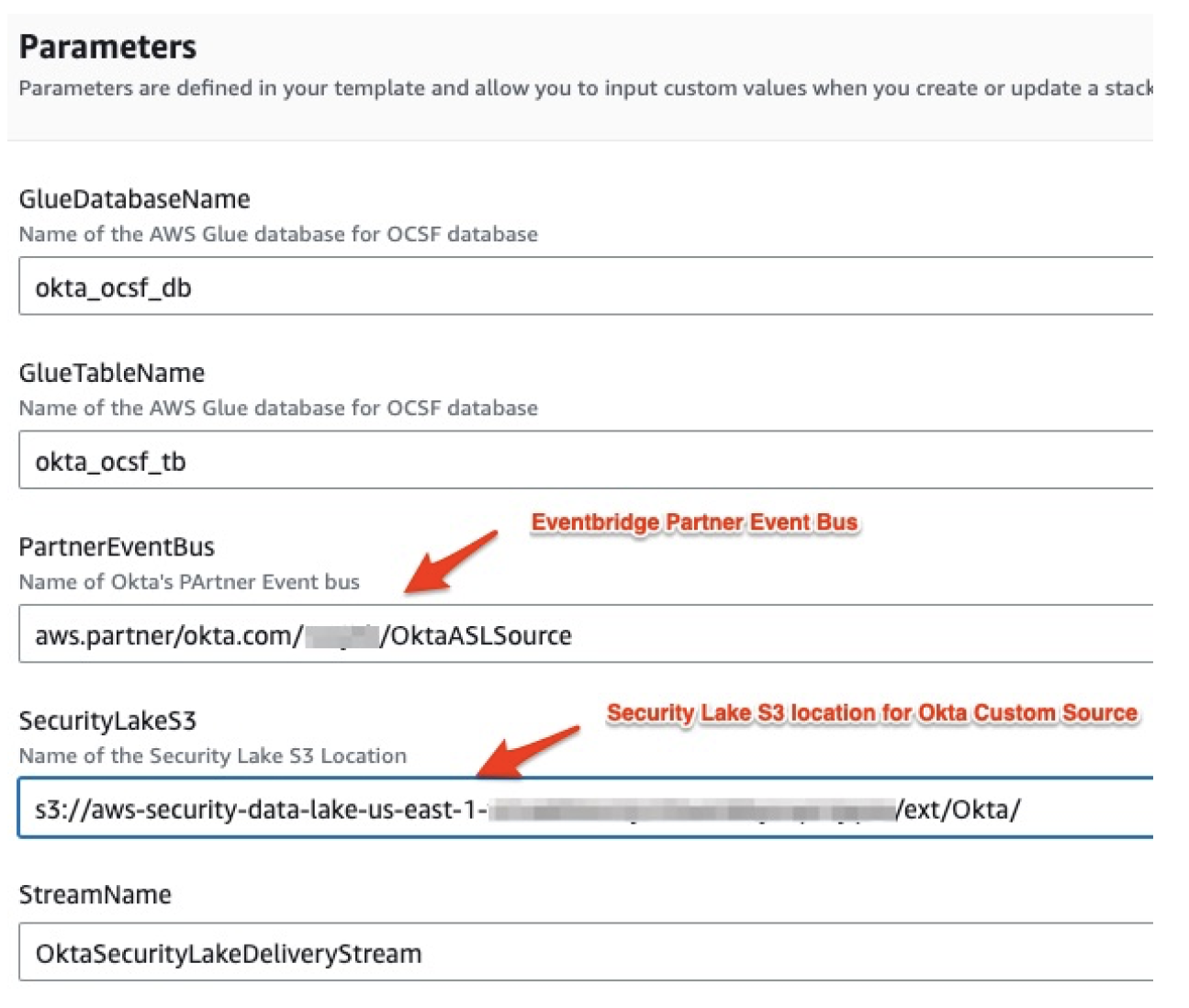Image resolution: width=1189 pixels, height=1008 pixels.
Task: Click the Parameters section heading
Action: [107, 47]
